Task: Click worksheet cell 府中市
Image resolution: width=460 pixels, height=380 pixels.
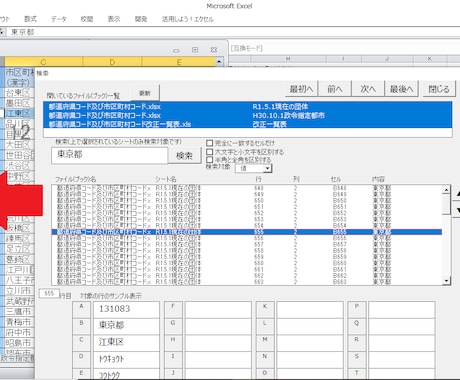Action: 19,332
